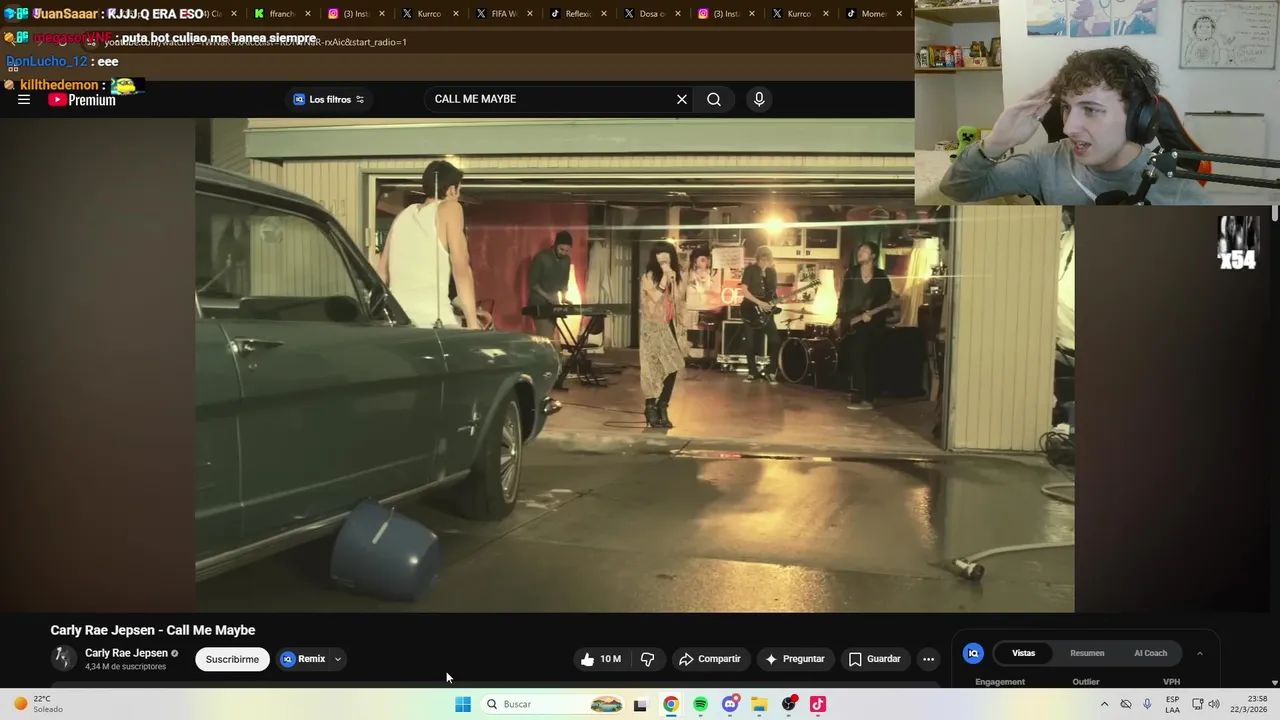Open Task View on the taskbar
The image size is (1280, 720).
coord(640,704)
